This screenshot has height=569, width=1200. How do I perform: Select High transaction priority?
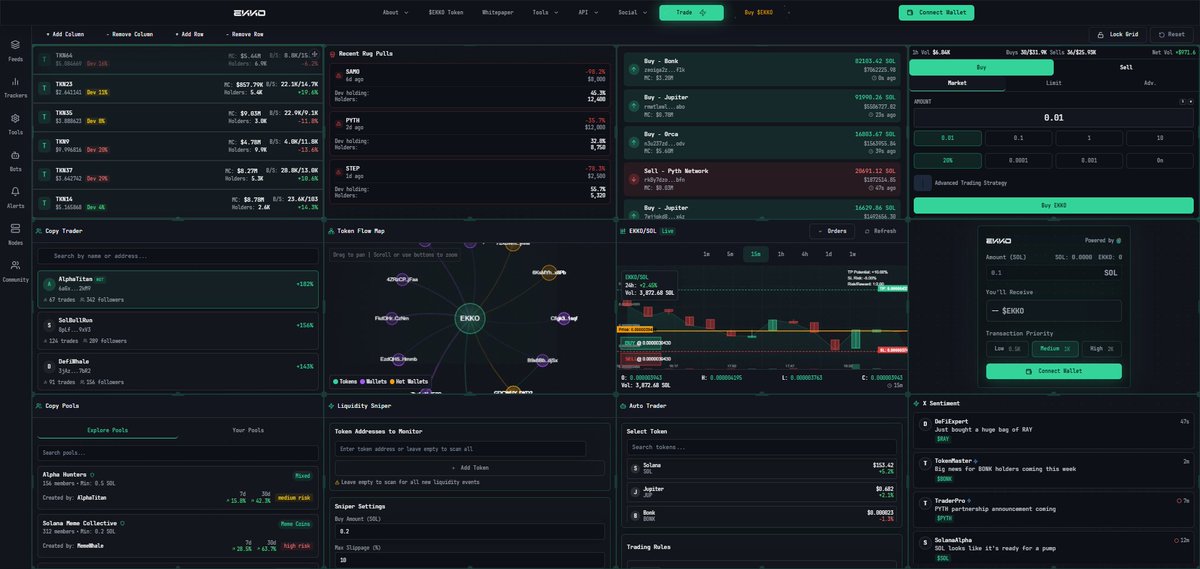[x=1101, y=349]
